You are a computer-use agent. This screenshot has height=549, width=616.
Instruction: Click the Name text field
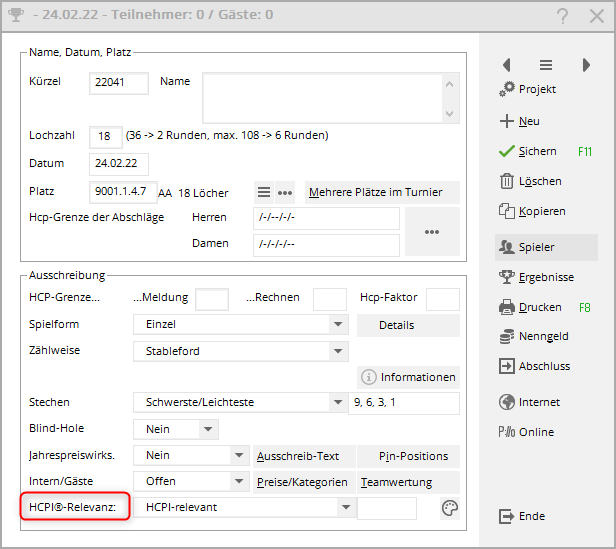(x=322, y=97)
